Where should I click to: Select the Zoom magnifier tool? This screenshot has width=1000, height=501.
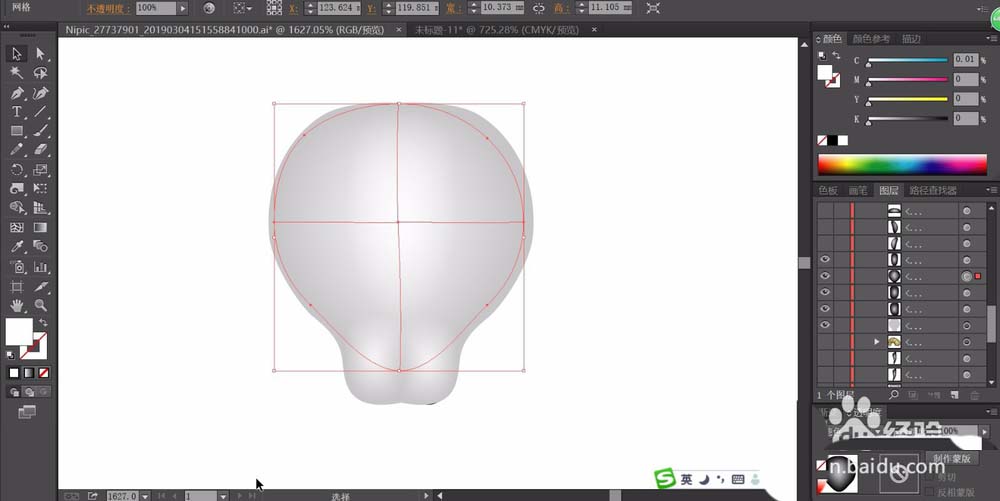point(40,306)
